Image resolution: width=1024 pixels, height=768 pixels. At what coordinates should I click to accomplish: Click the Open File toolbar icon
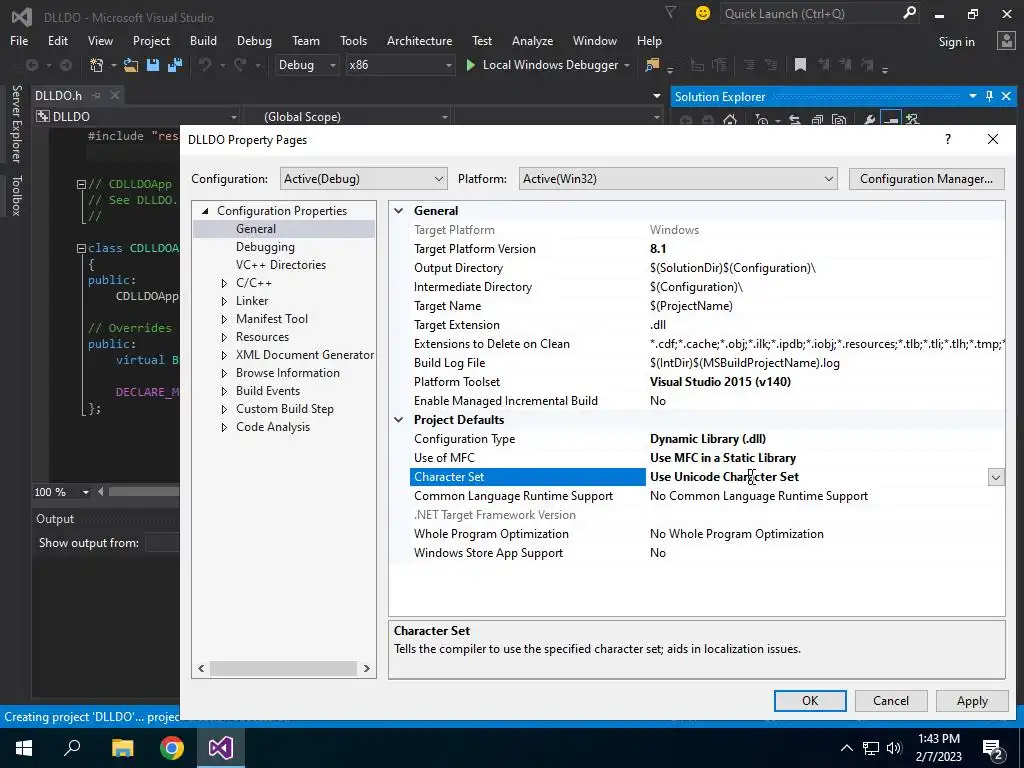[131, 65]
